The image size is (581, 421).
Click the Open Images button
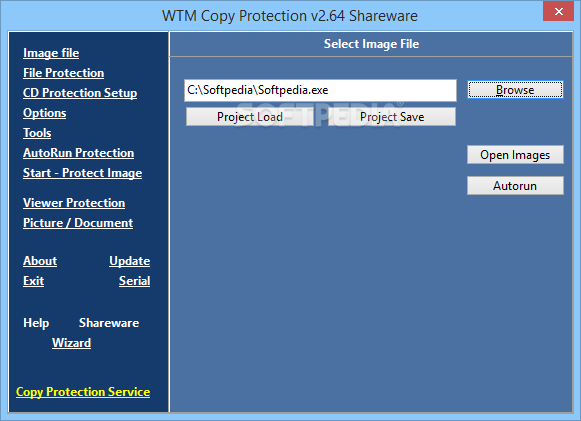[515, 155]
